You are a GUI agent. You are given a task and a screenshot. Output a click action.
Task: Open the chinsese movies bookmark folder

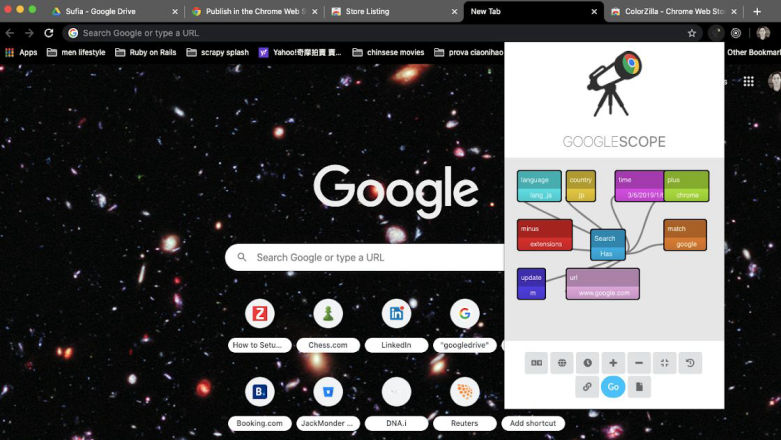pos(389,52)
